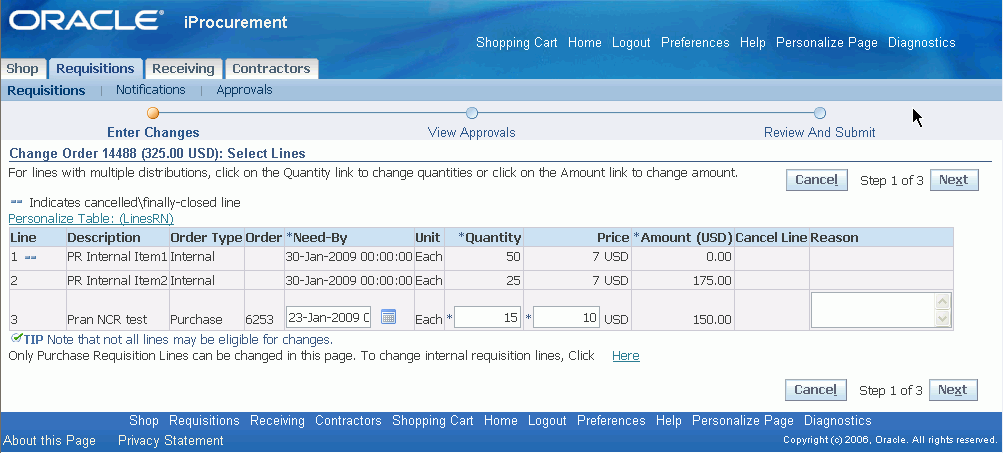
Task: Click the upper Next button
Action: (x=954, y=180)
